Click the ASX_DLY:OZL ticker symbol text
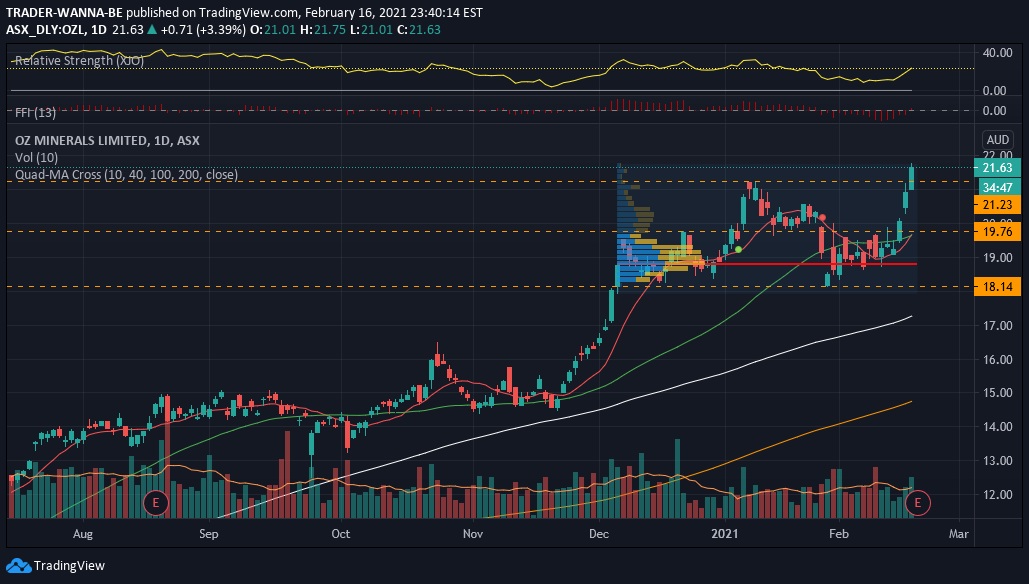1029x584 pixels. [45, 30]
